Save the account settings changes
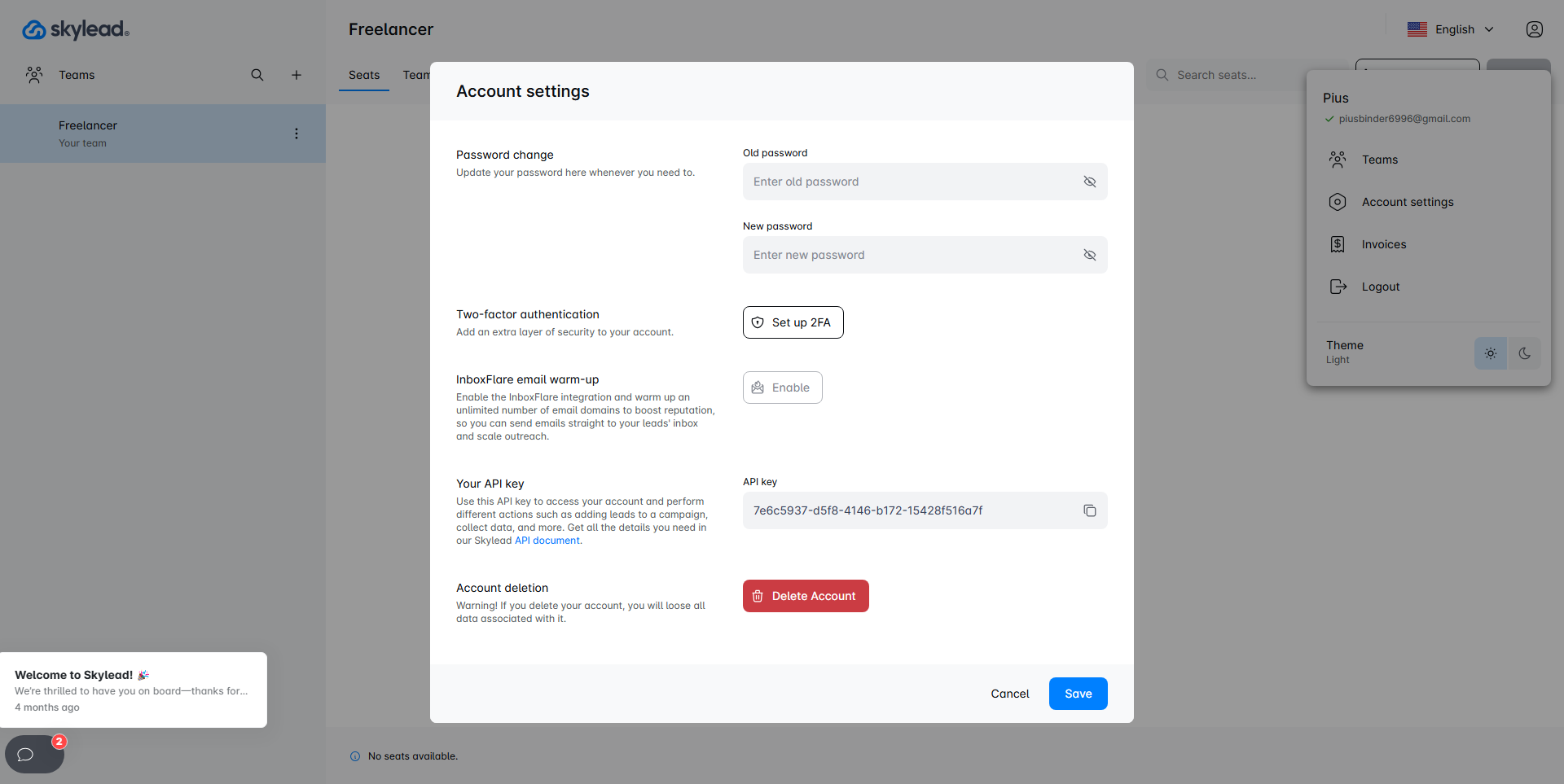The width and height of the screenshot is (1564, 784). pyautogui.click(x=1078, y=694)
